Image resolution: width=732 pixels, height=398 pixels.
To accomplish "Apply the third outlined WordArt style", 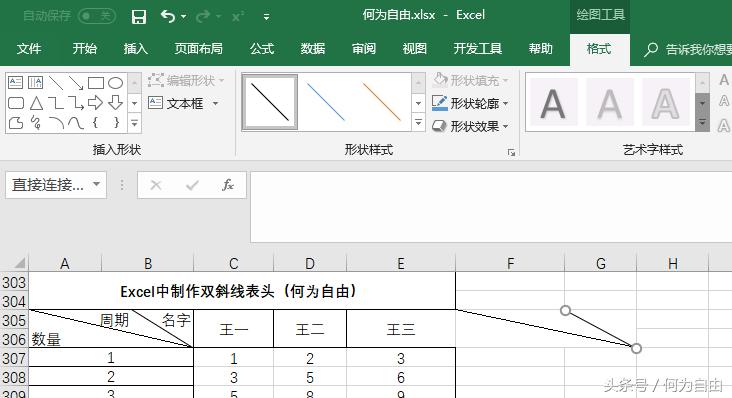I will pyautogui.click(x=666, y=102).
